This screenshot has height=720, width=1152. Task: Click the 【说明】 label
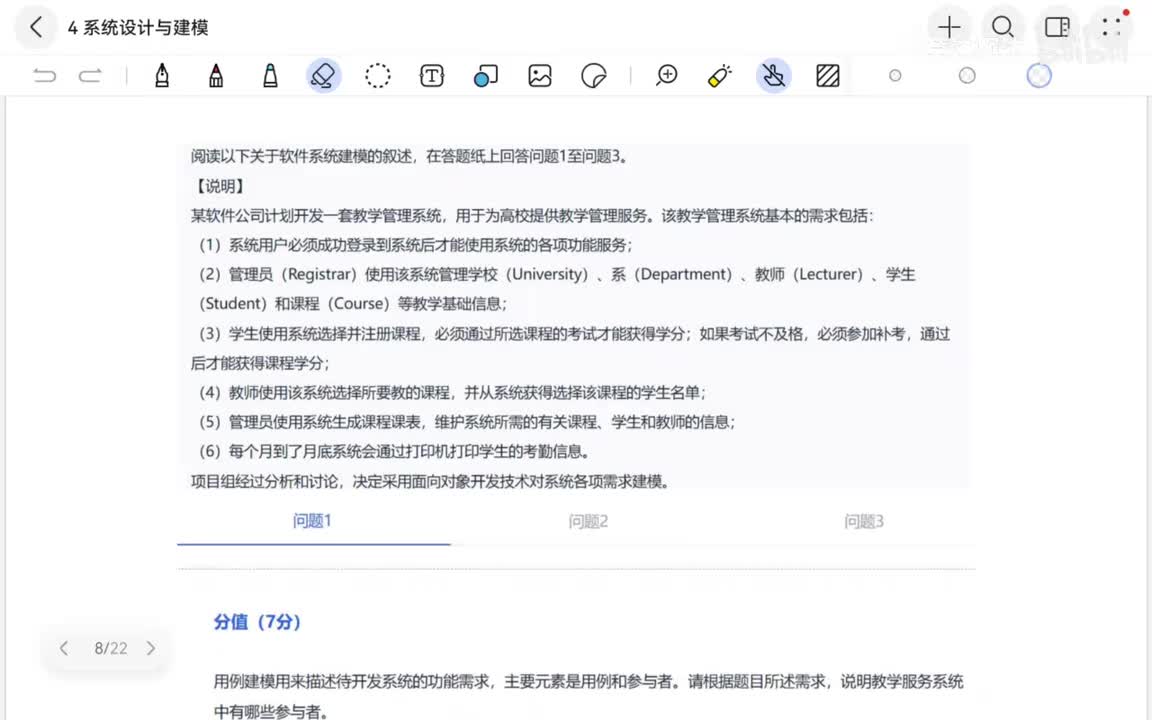[219, 186]
